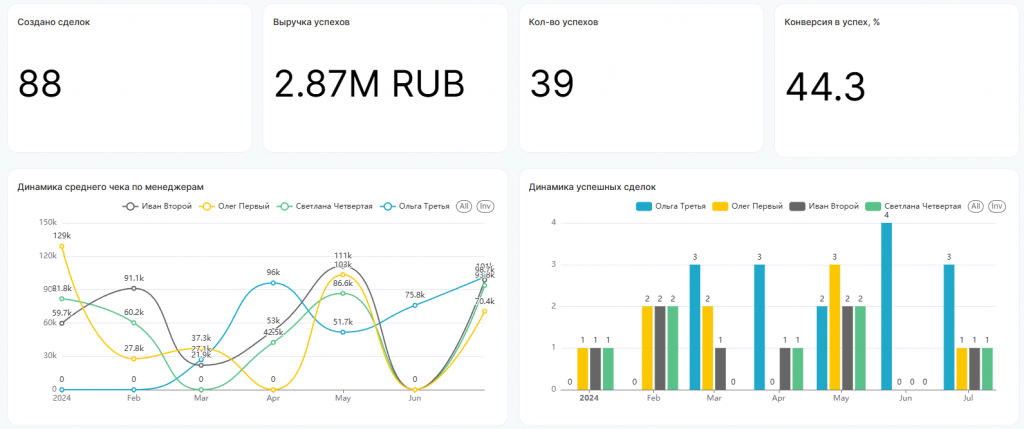Screen dimensions: 1024x429
Task: Click Inv button in line chart legend
Action: click(485, 206)
